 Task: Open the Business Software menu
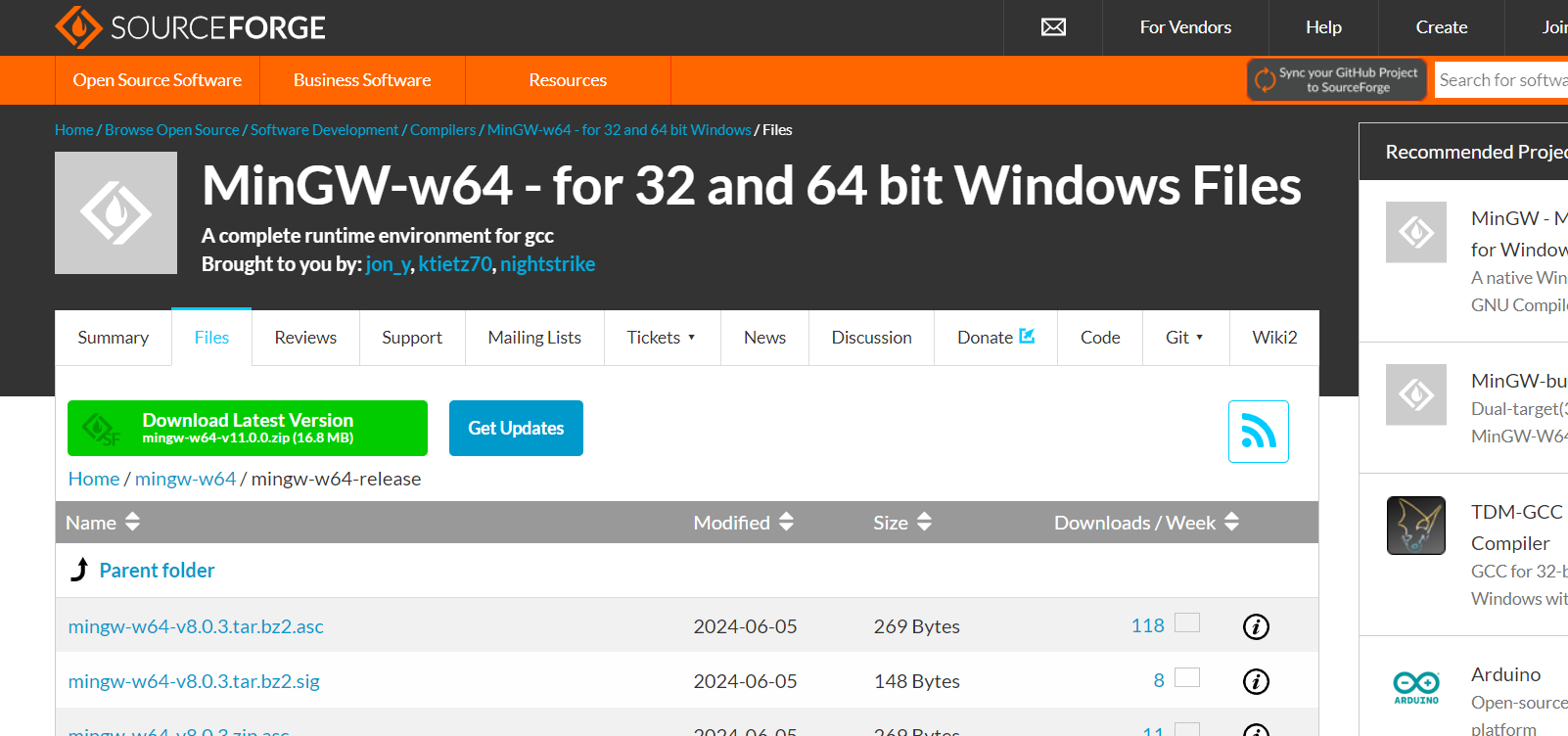point(362,80)
